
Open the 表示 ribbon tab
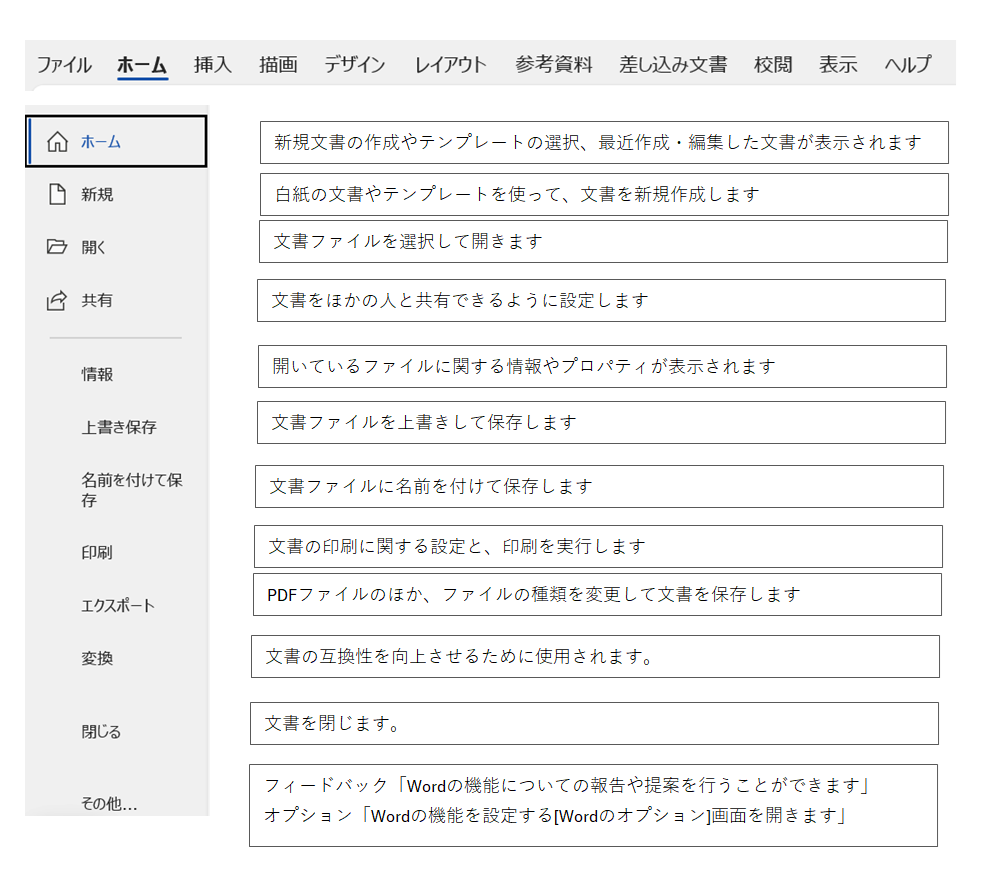838,65
